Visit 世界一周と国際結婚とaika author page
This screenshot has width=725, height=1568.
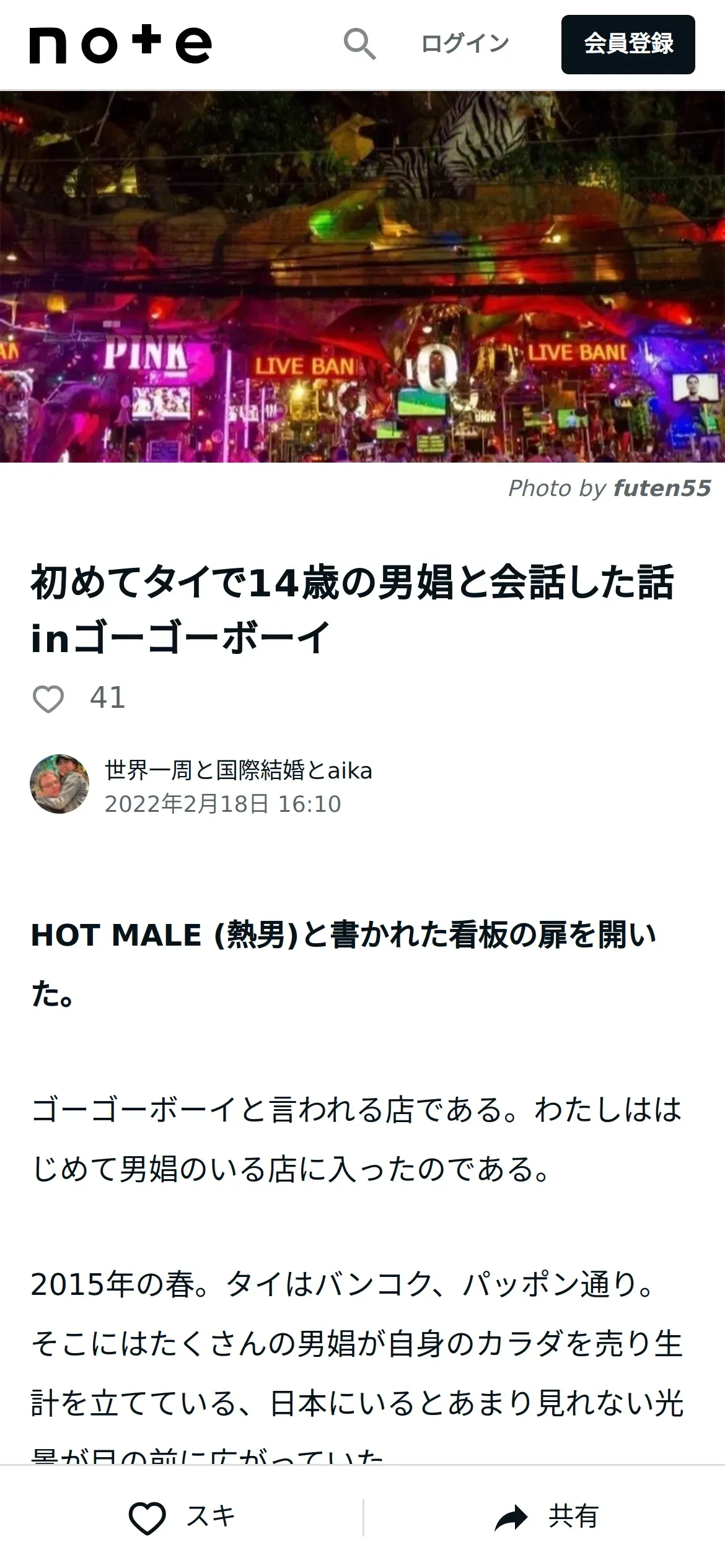(x=239, y=770)
